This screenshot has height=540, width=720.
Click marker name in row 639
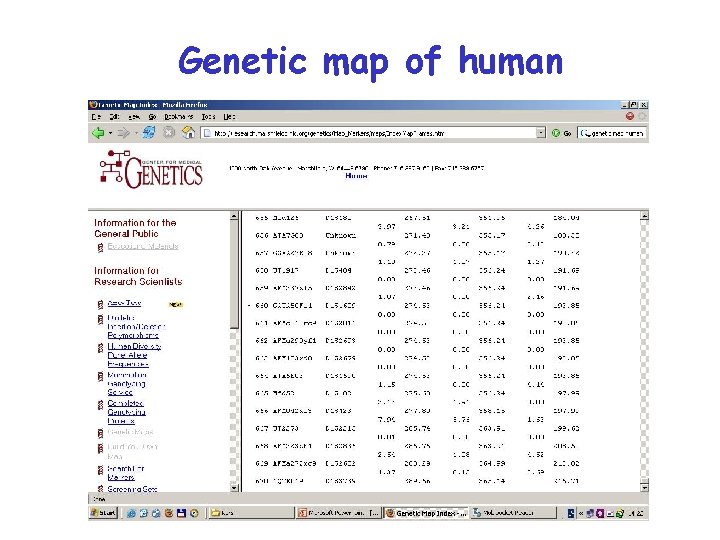294,463
